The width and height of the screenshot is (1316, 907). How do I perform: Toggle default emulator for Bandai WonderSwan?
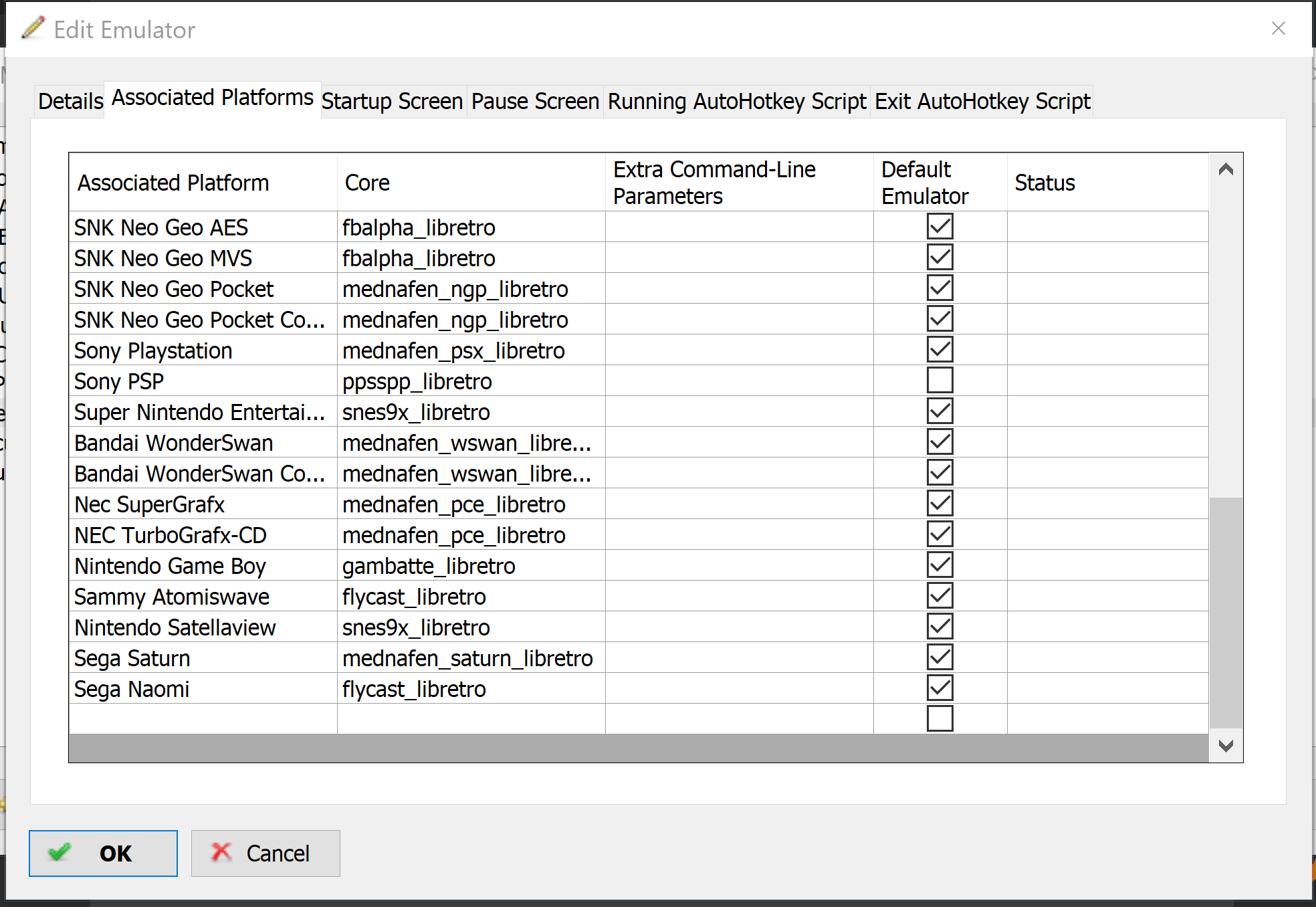tap(940, 442)
